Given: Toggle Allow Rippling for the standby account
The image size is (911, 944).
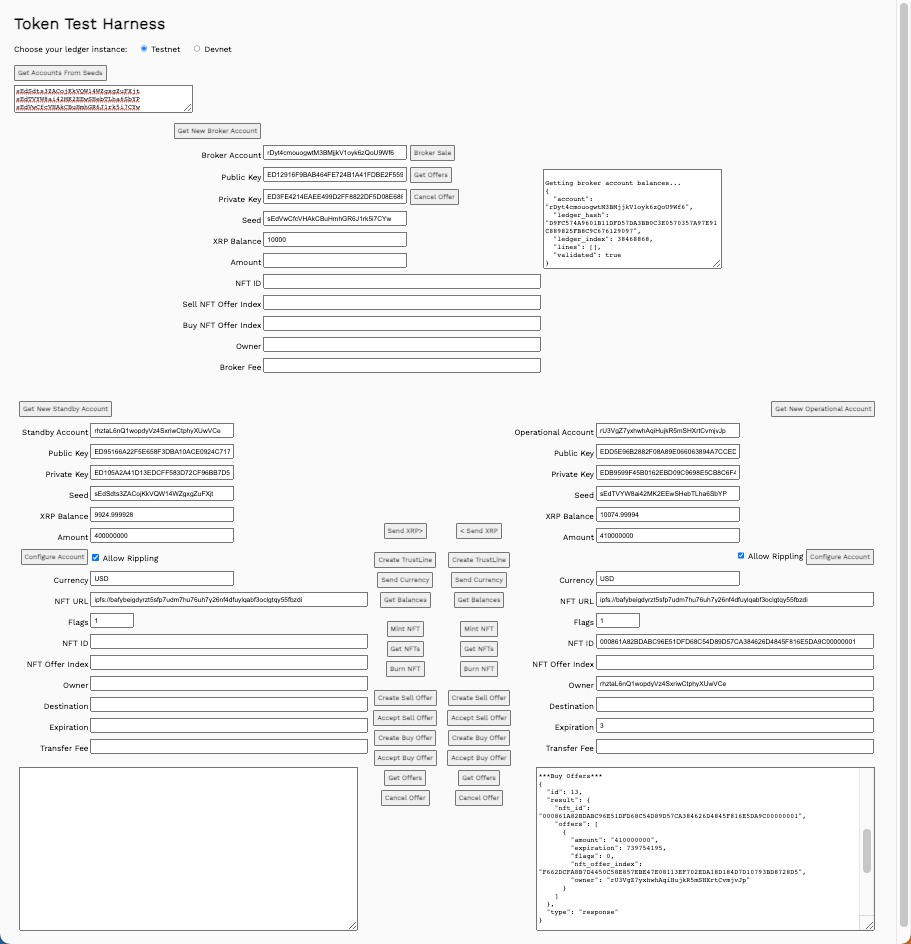Looking at the screenshot, I should [x=96, y=557].
